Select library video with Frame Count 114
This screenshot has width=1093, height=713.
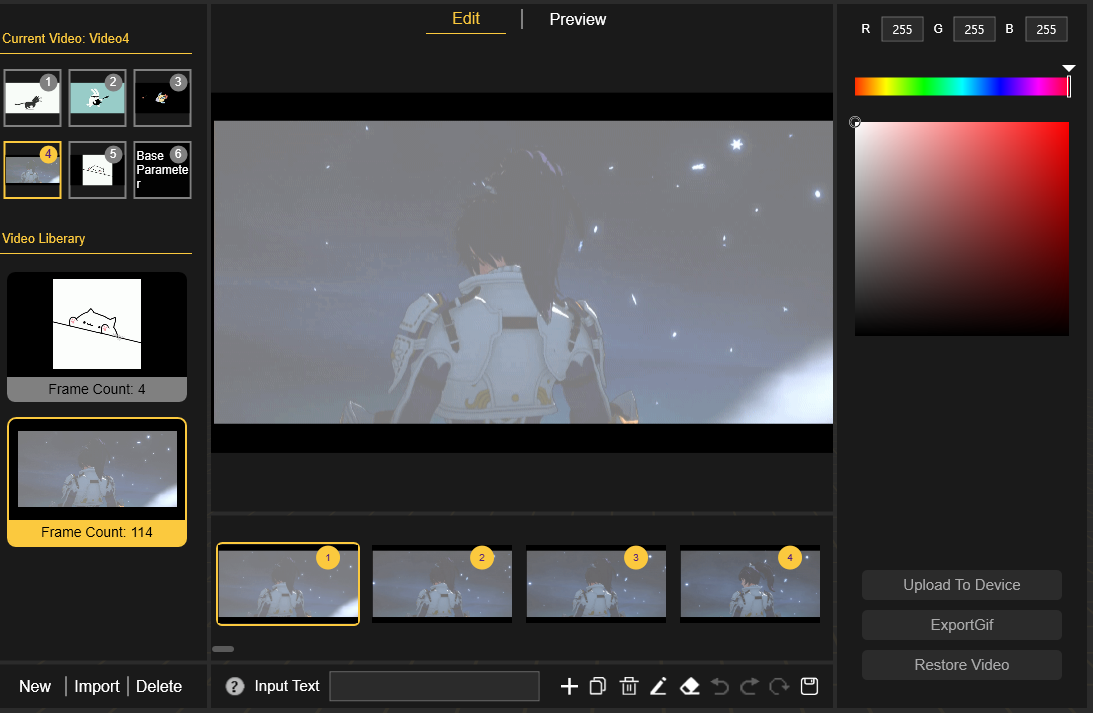[97, 482]
